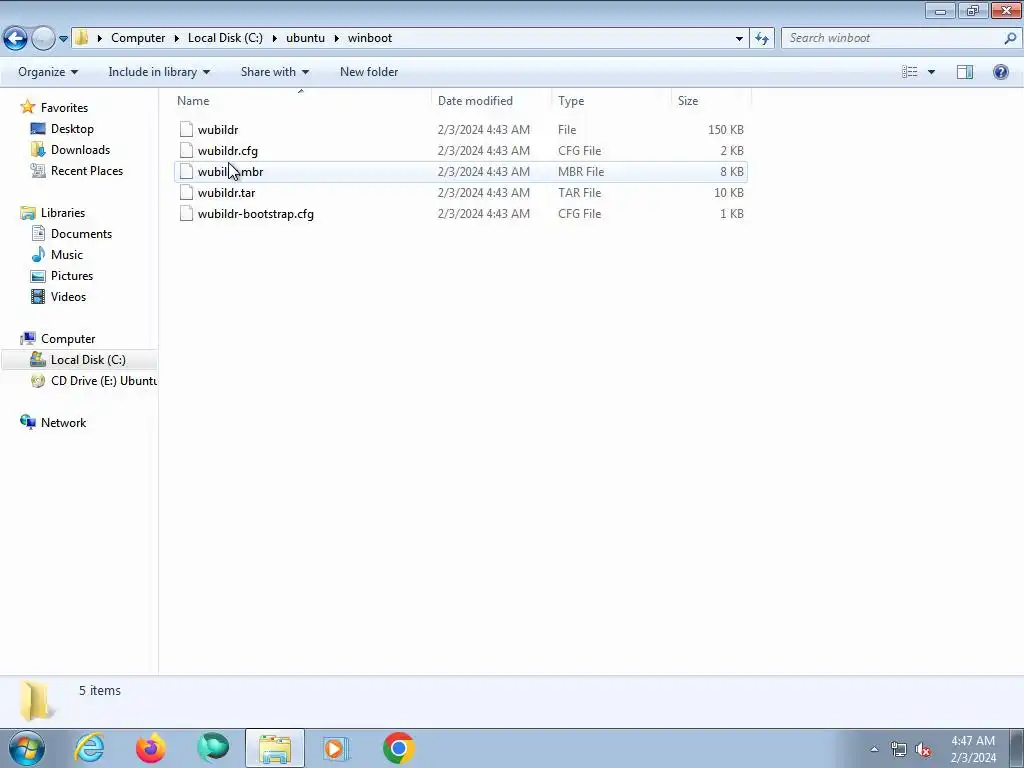Screen dimensions: 1024x768
Task: Sort by the Name column header
Action: coord(302,101)
